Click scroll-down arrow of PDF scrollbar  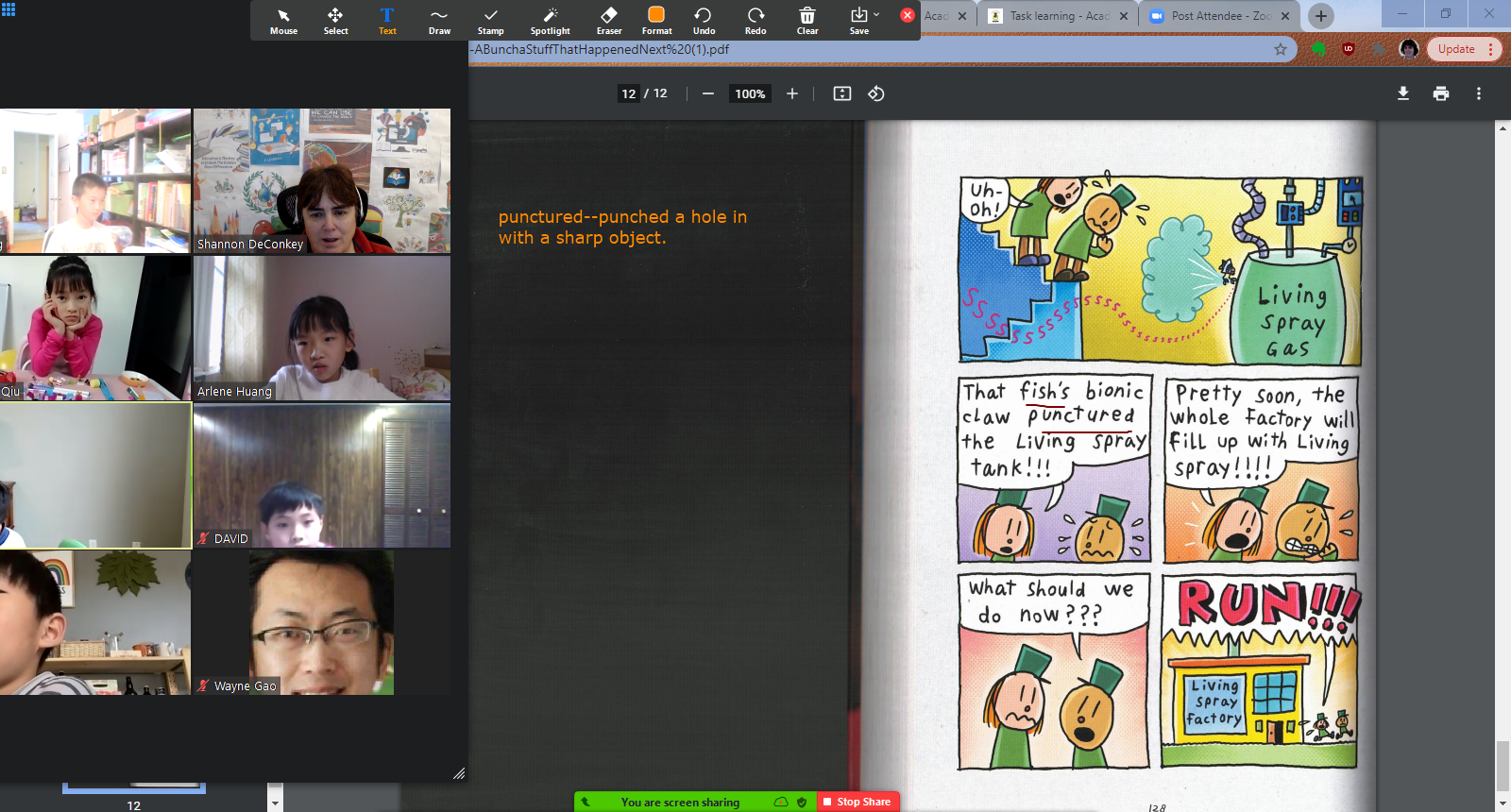tap(1503, 804)
